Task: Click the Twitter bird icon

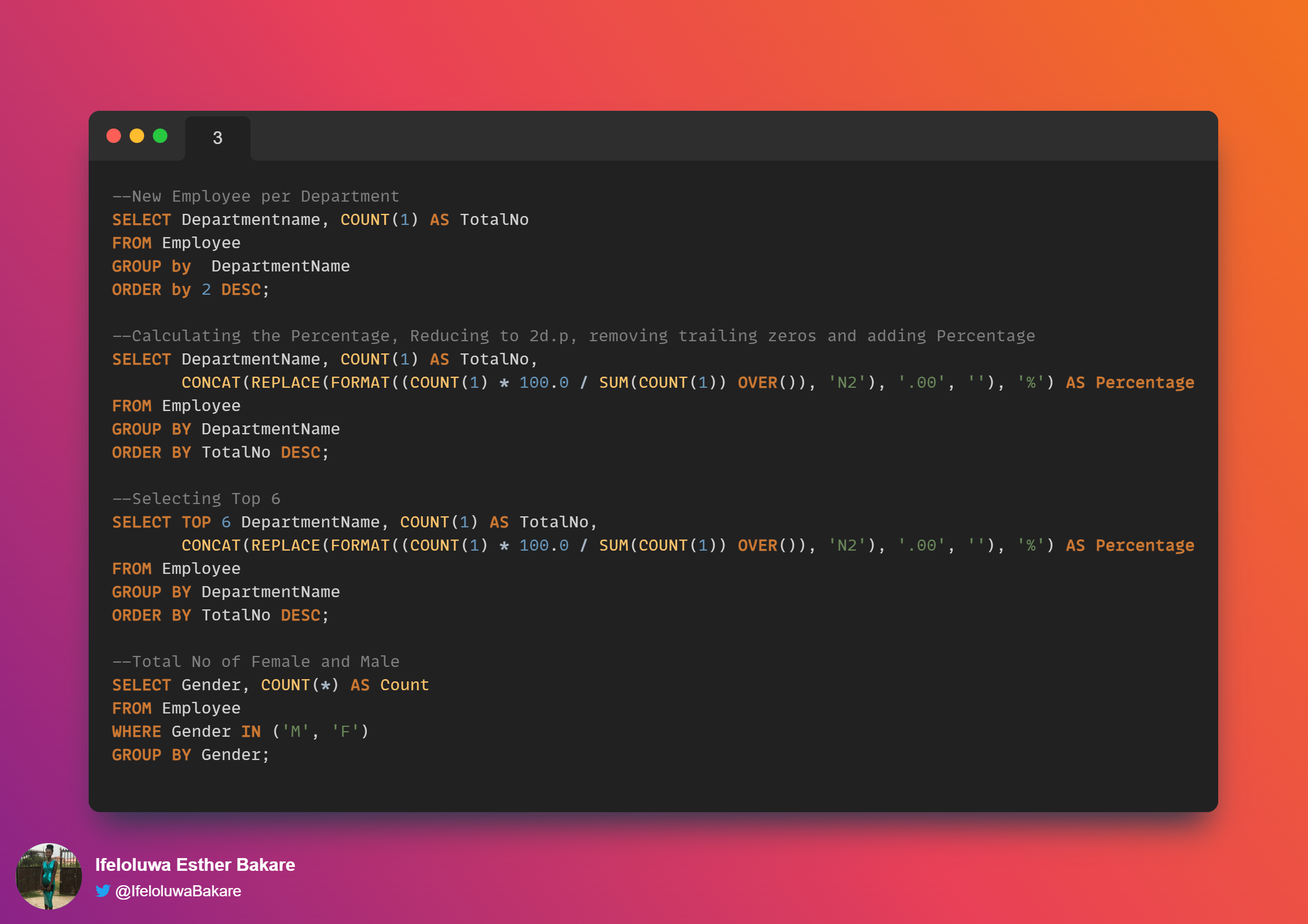Action: [103, 890]
